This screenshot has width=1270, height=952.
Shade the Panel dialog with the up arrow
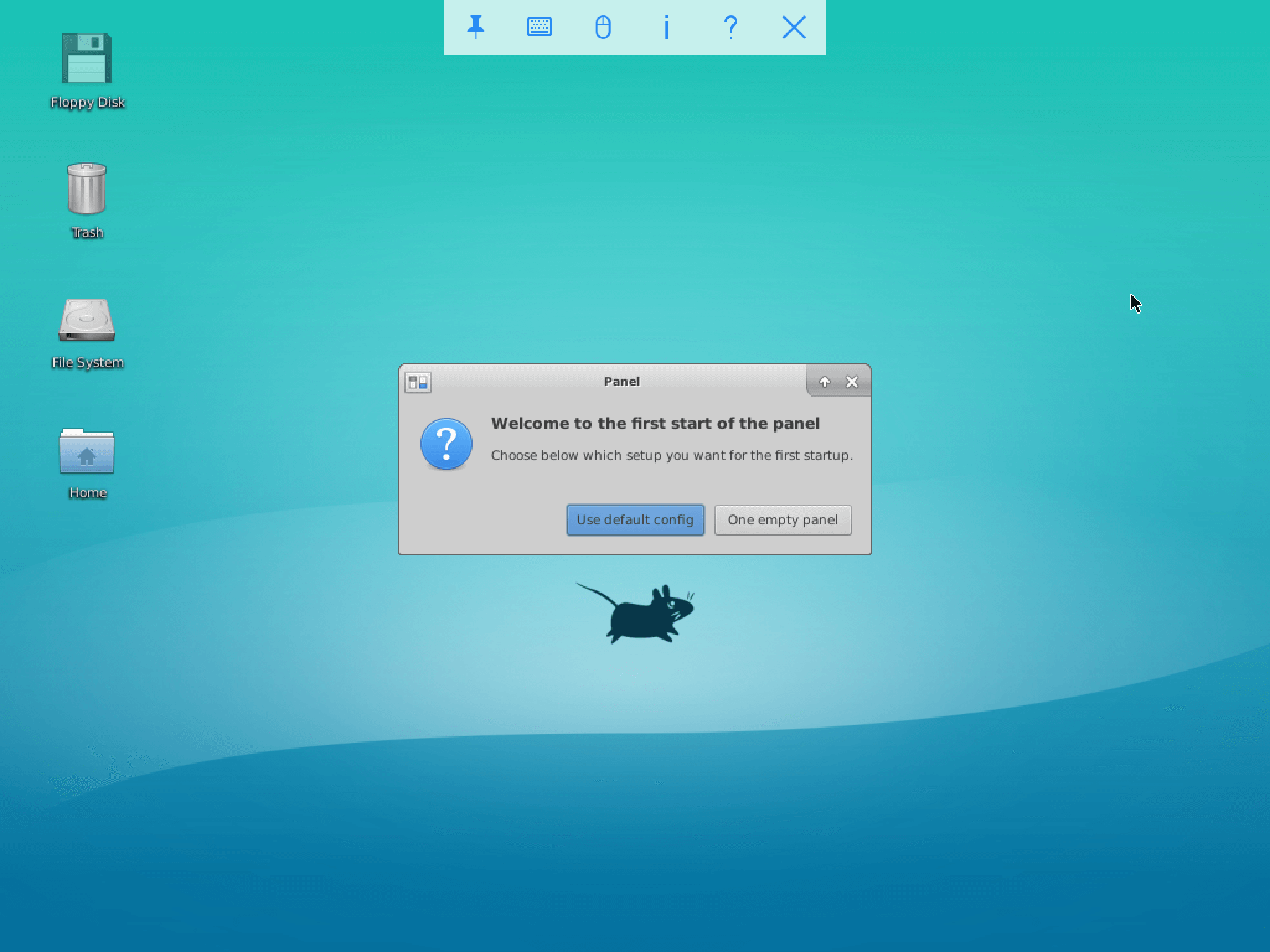825,382
